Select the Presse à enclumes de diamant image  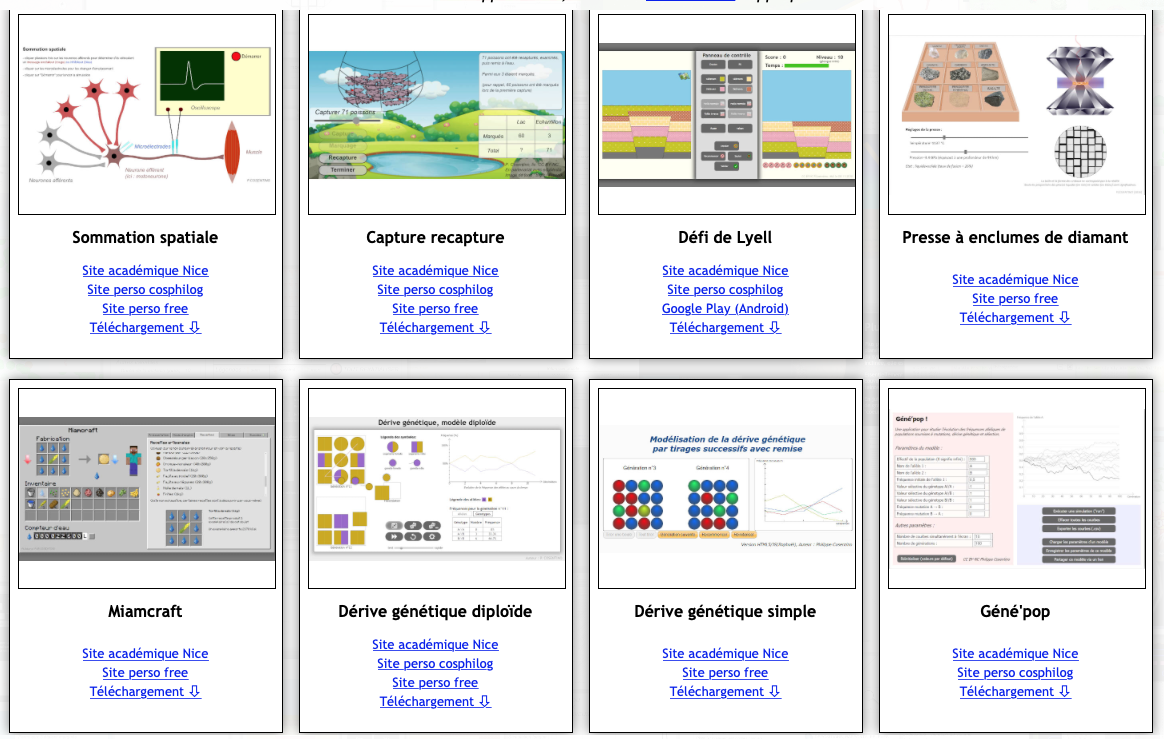(1016, 115)
